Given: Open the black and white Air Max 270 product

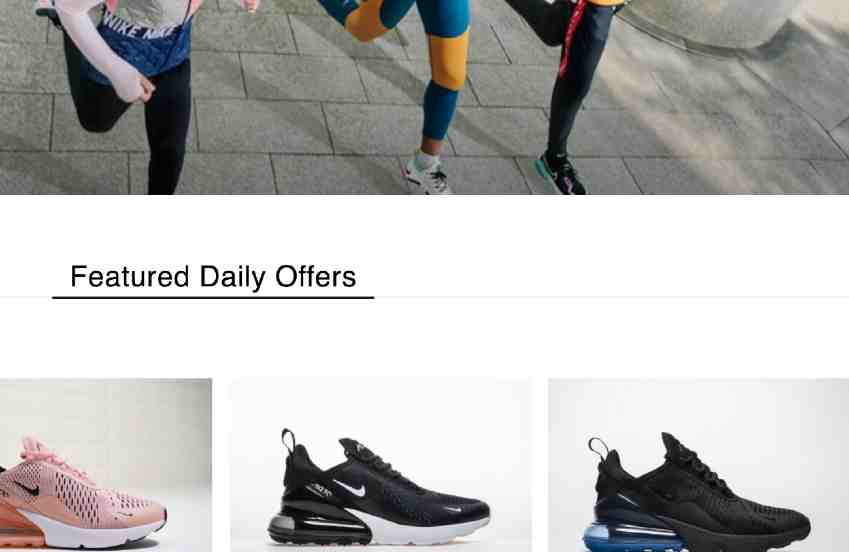Looking at the screenshot, I should [x=381, y=465].
